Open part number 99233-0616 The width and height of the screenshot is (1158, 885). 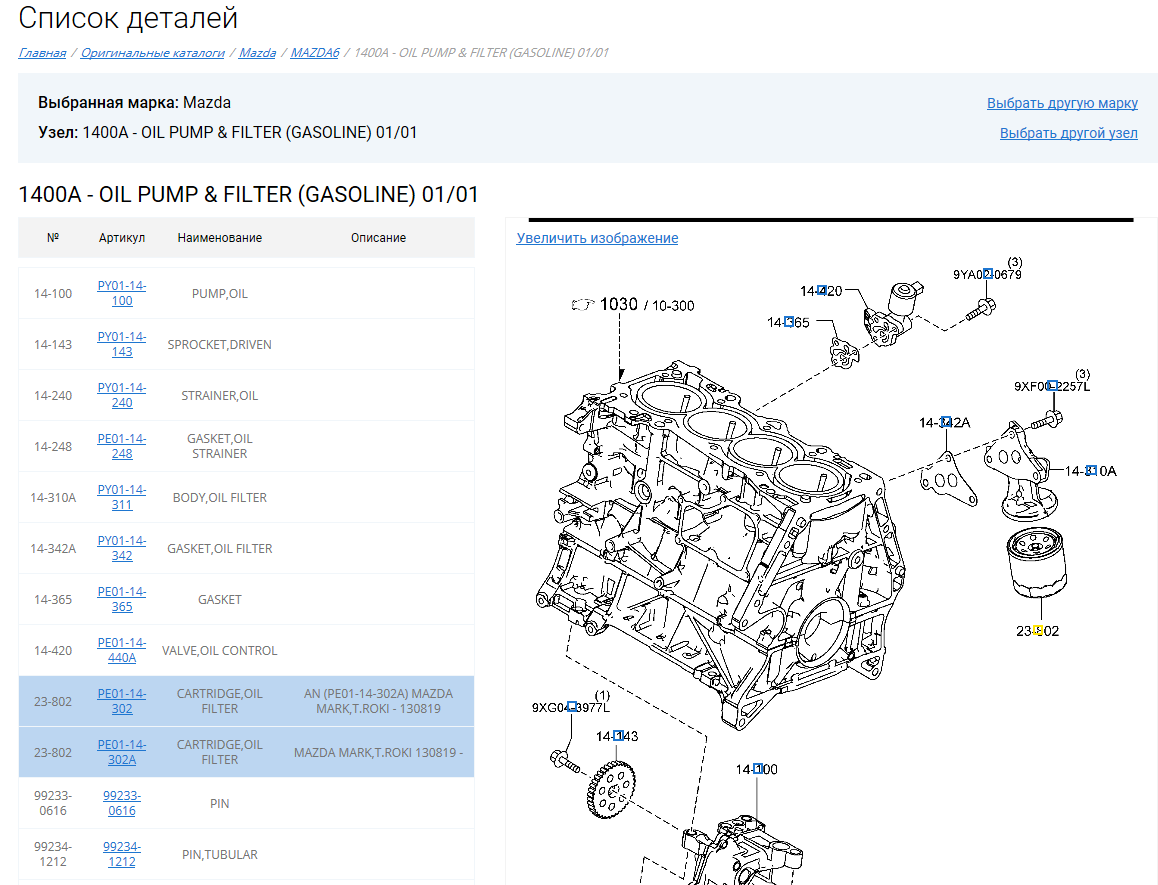(x=122, y=803)
